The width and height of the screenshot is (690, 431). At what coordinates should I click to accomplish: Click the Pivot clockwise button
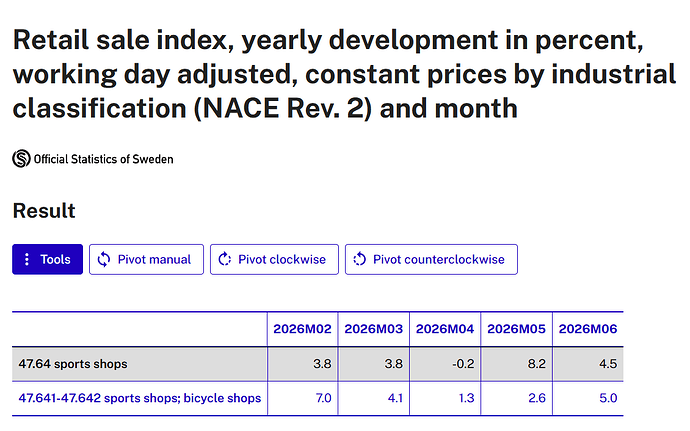pyautogui.click(x=274, y=259)
